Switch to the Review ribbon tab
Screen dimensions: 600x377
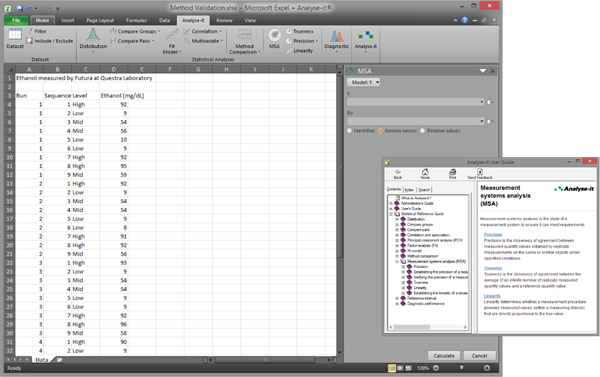point(224,20)
